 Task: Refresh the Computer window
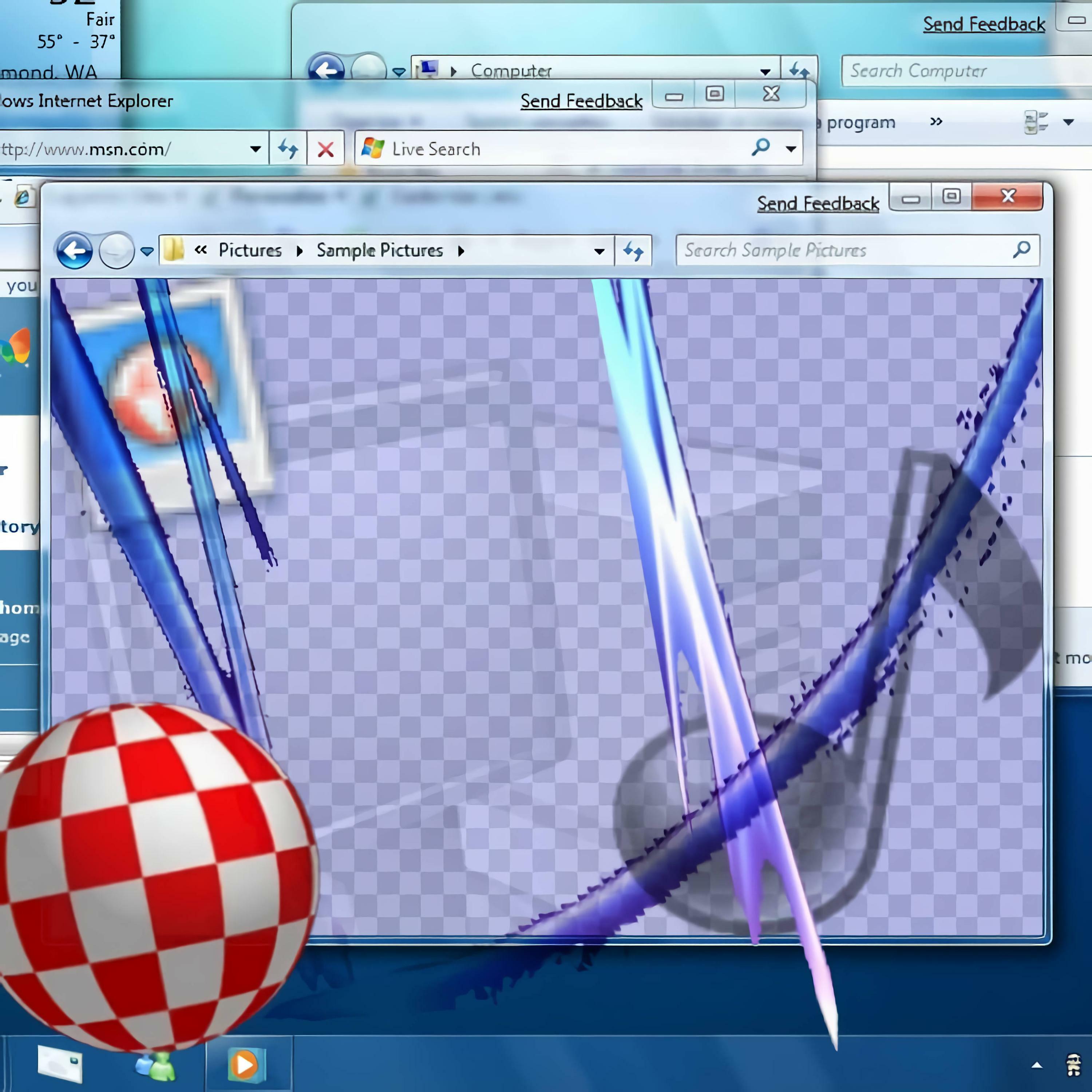tap(799, 70)
